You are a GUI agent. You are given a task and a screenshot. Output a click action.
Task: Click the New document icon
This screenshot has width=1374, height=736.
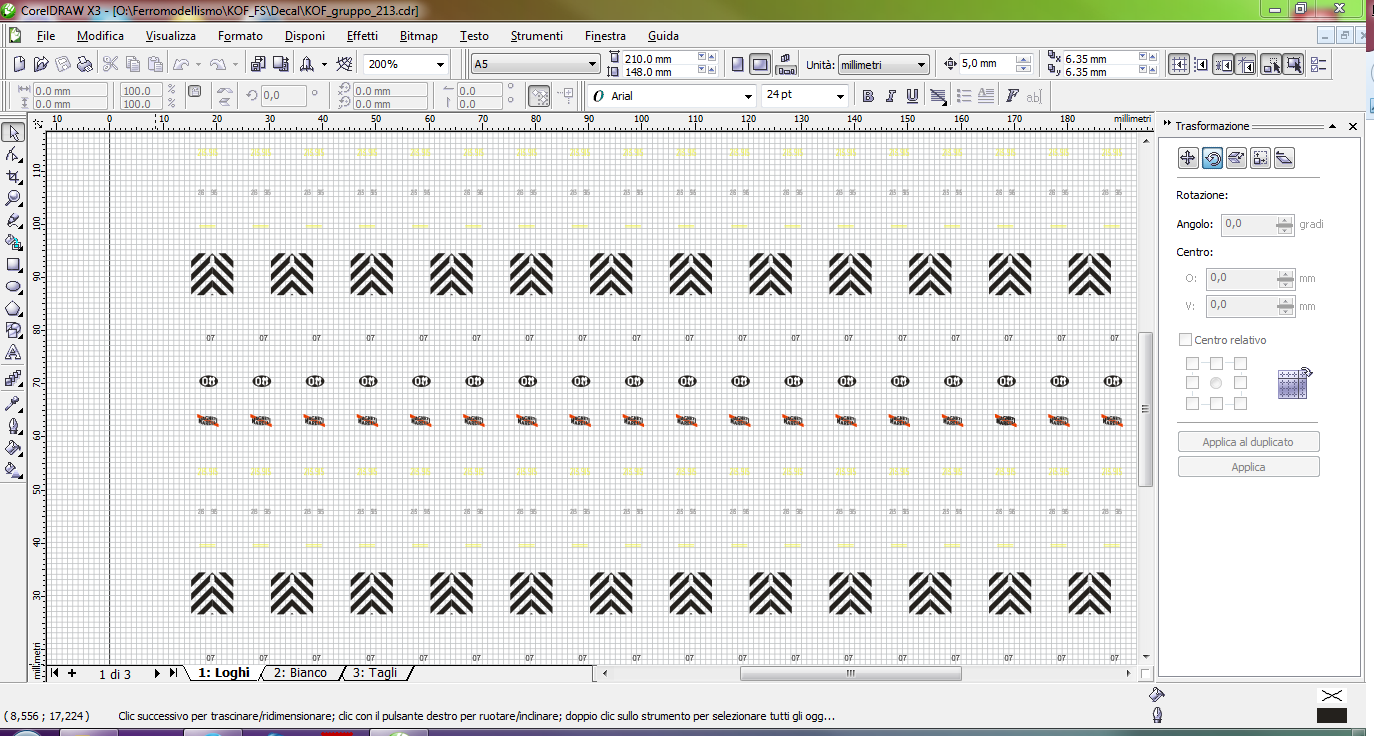(x=18, y=64)
